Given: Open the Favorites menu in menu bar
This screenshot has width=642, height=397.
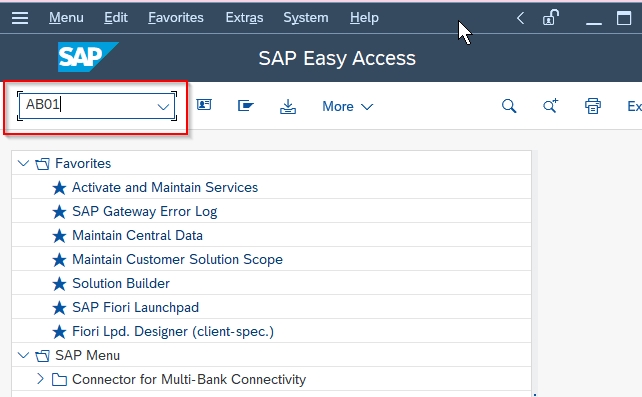Looking at the screenshot, I should 176,18.
